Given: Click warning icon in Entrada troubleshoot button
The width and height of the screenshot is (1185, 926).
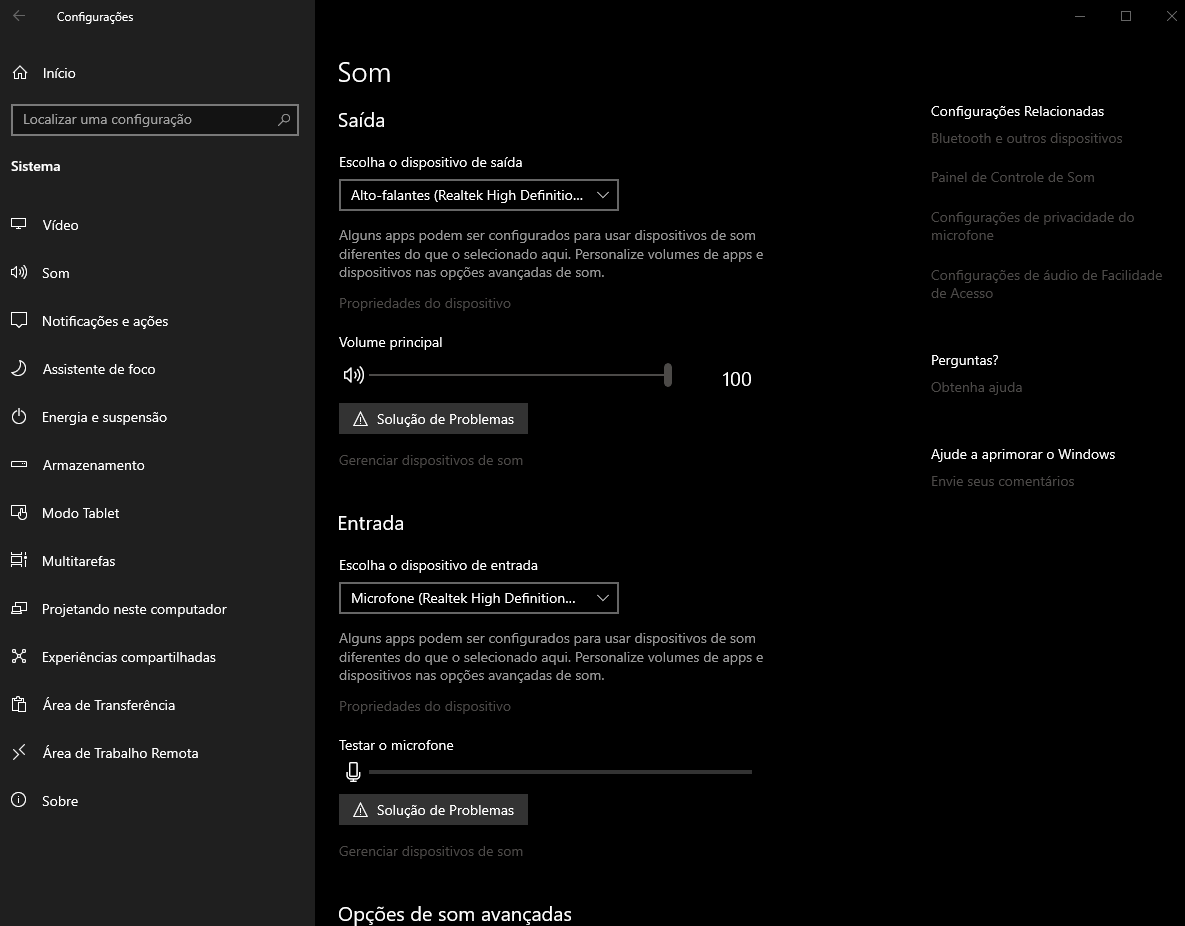Looking at the screenshot, I should 360,810.
